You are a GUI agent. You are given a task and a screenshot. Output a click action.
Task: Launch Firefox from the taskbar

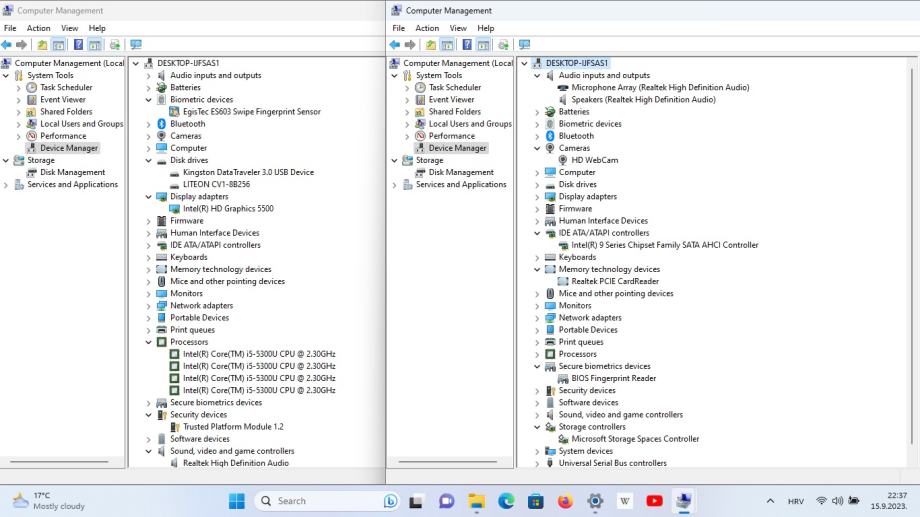click(x=565, y=501)
